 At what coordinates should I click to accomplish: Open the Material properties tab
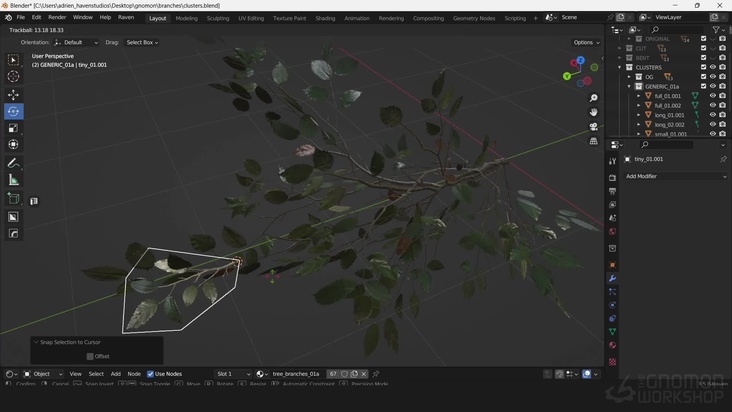[612, 345]
